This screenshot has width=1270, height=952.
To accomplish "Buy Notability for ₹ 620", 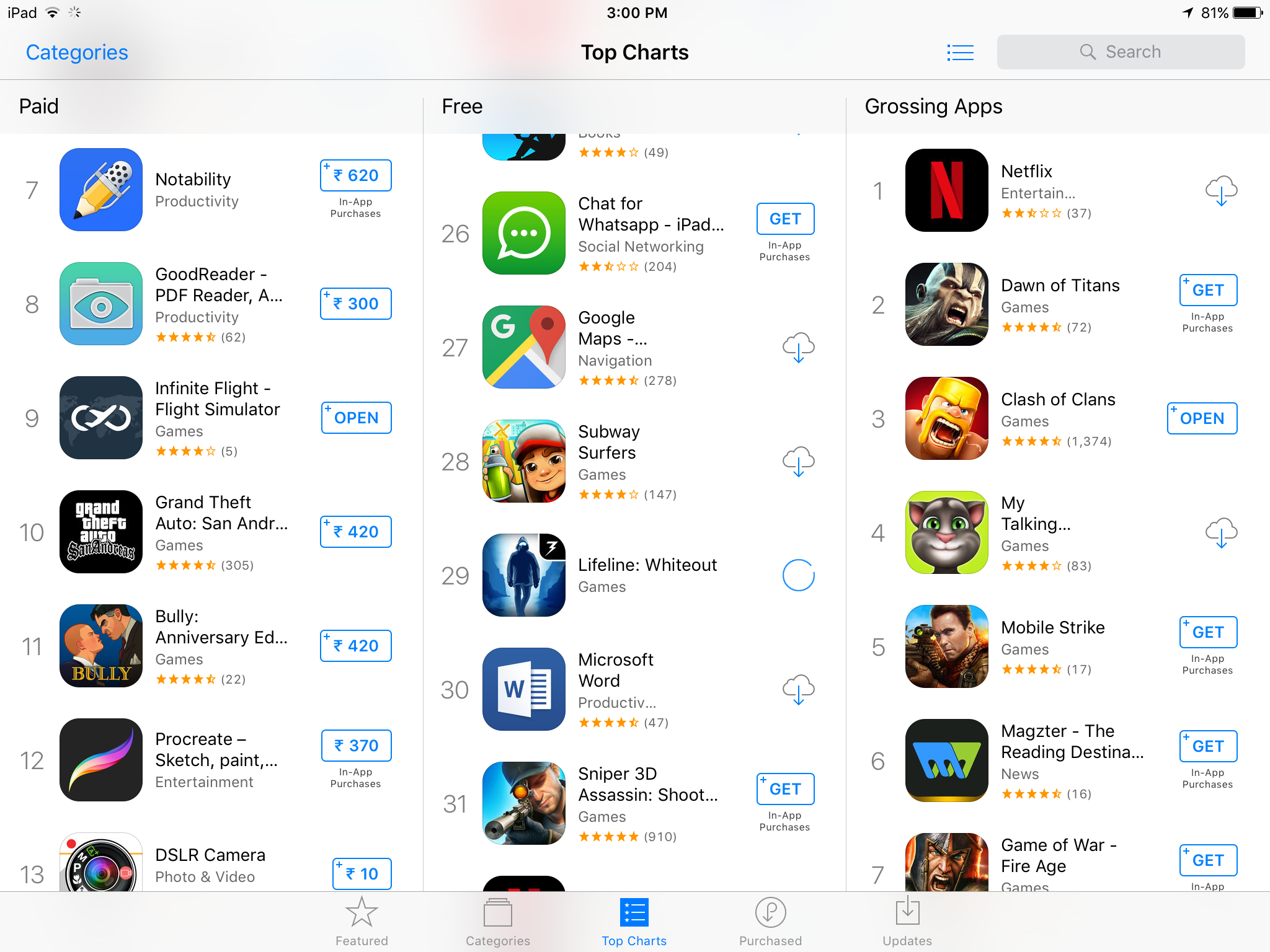I will (356, 175).
